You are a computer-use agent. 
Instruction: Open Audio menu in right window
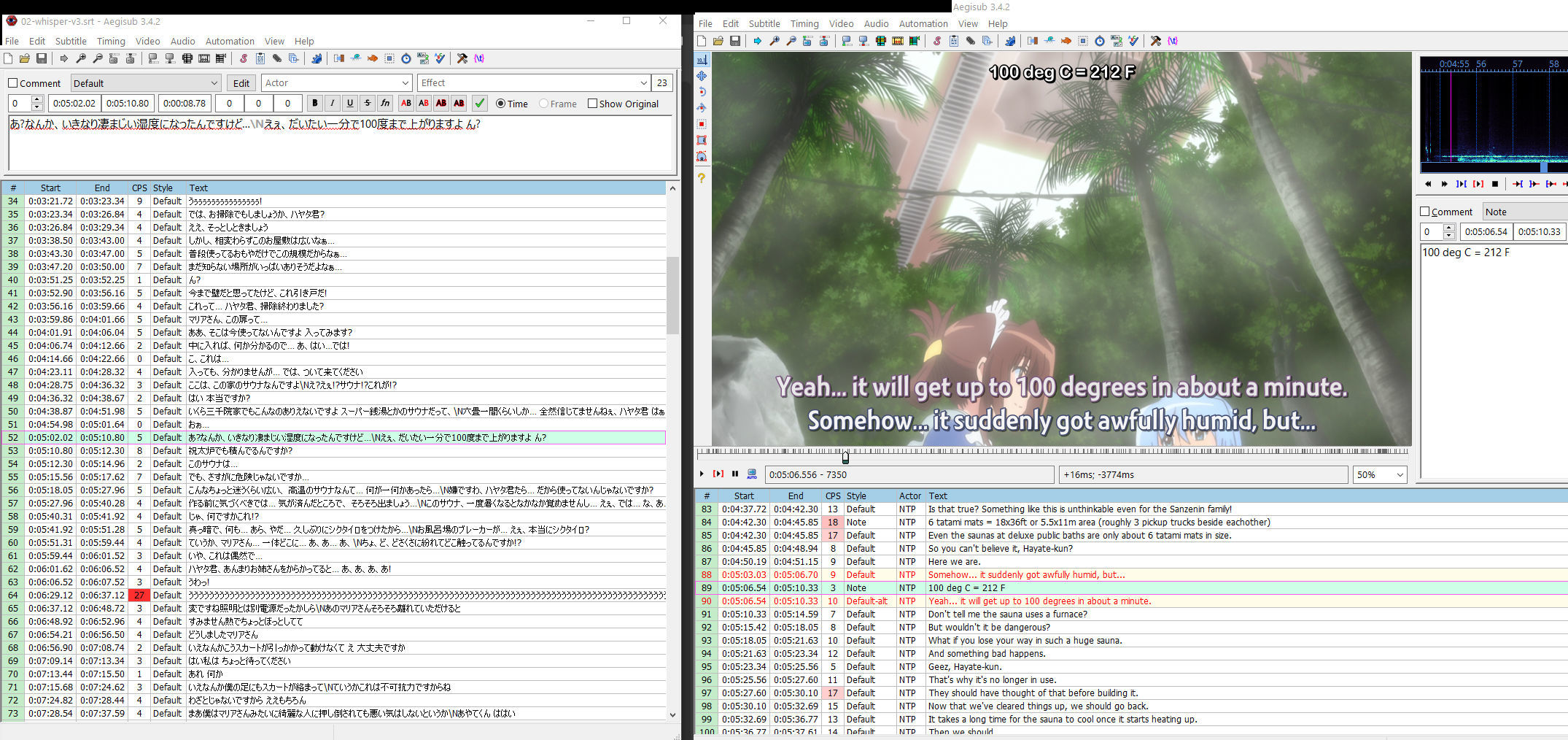(876, 23)
